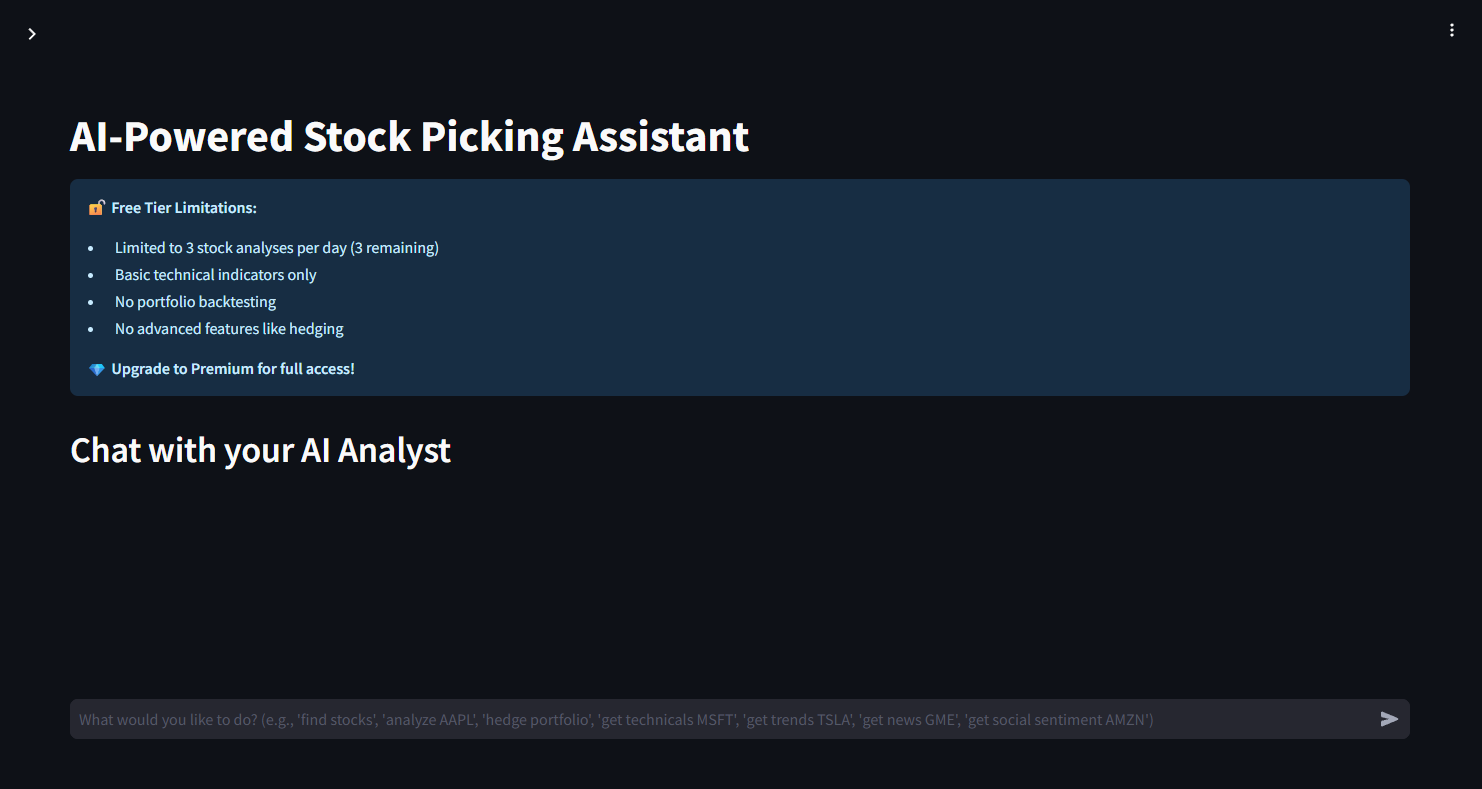1482x789 pixels.
Task: Click the 'Chat with your AI Analyst' heading
Action: pyautogui.click(x=260, y=450)
